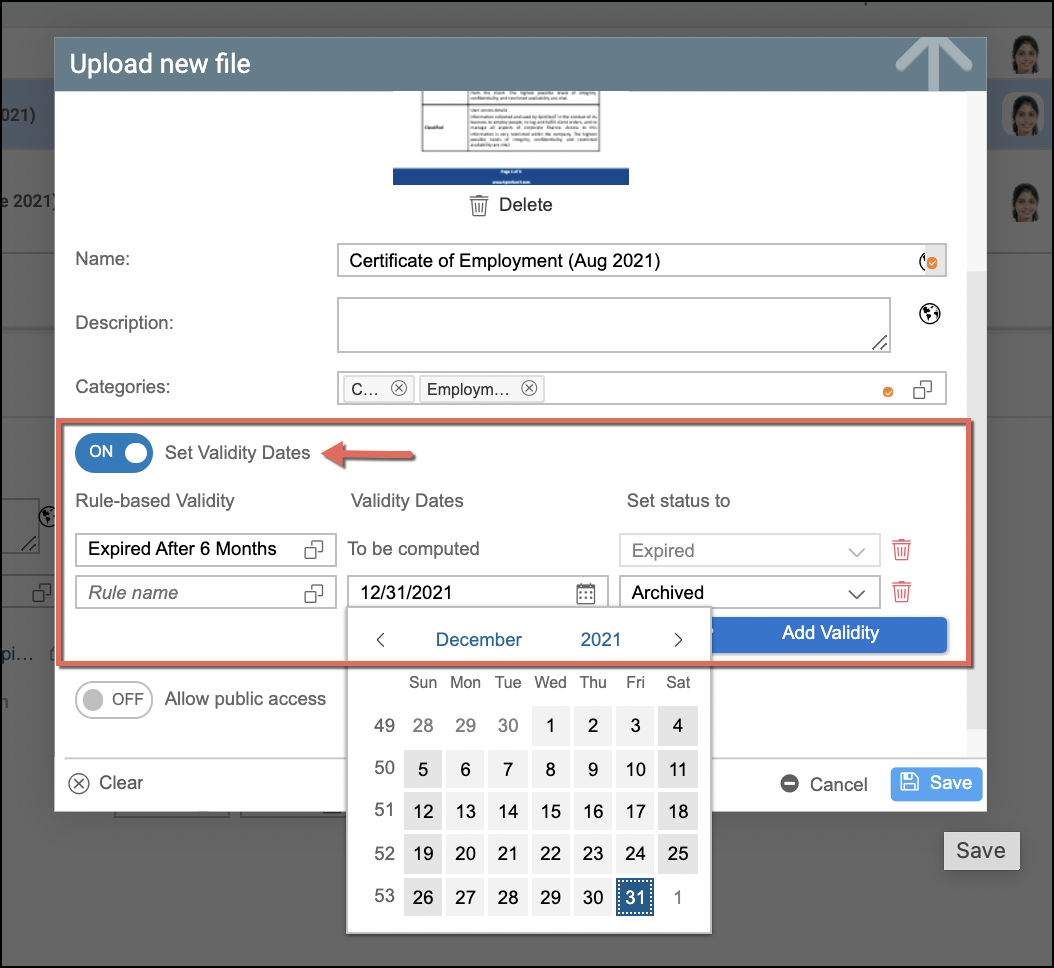Click 2021 year header in calendar
Viewport: 1054px width, 968px height.
point(600,640)
